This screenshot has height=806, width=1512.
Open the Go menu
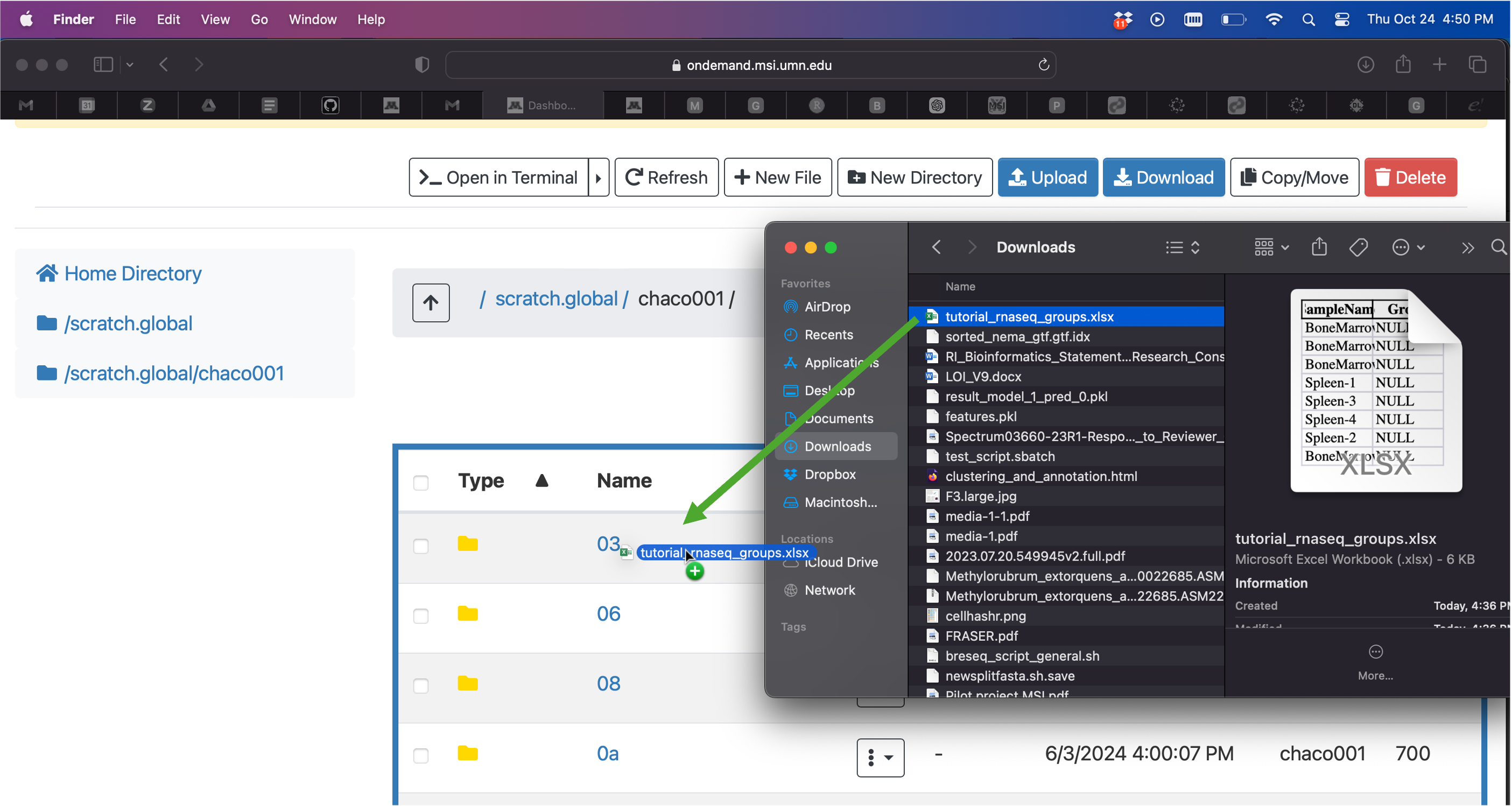coord(259,19)
